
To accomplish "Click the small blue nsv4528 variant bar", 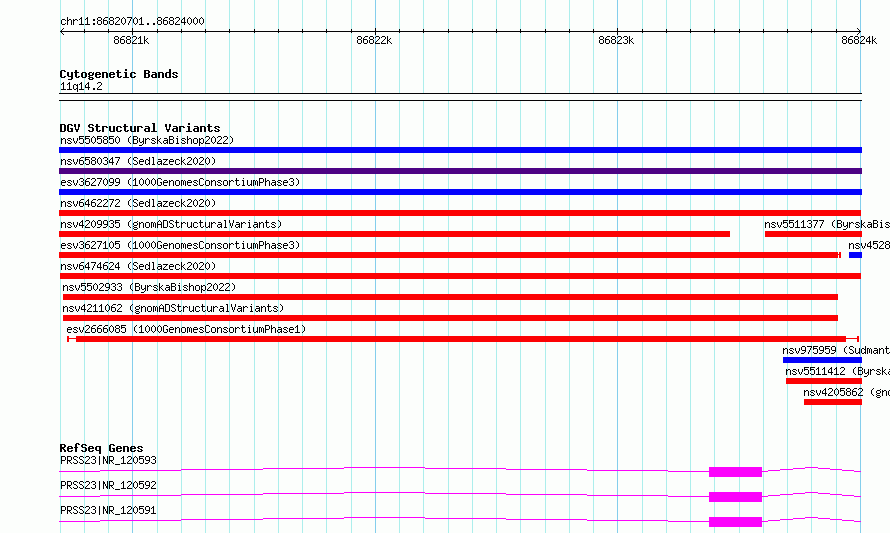I will tap(855, 255).
